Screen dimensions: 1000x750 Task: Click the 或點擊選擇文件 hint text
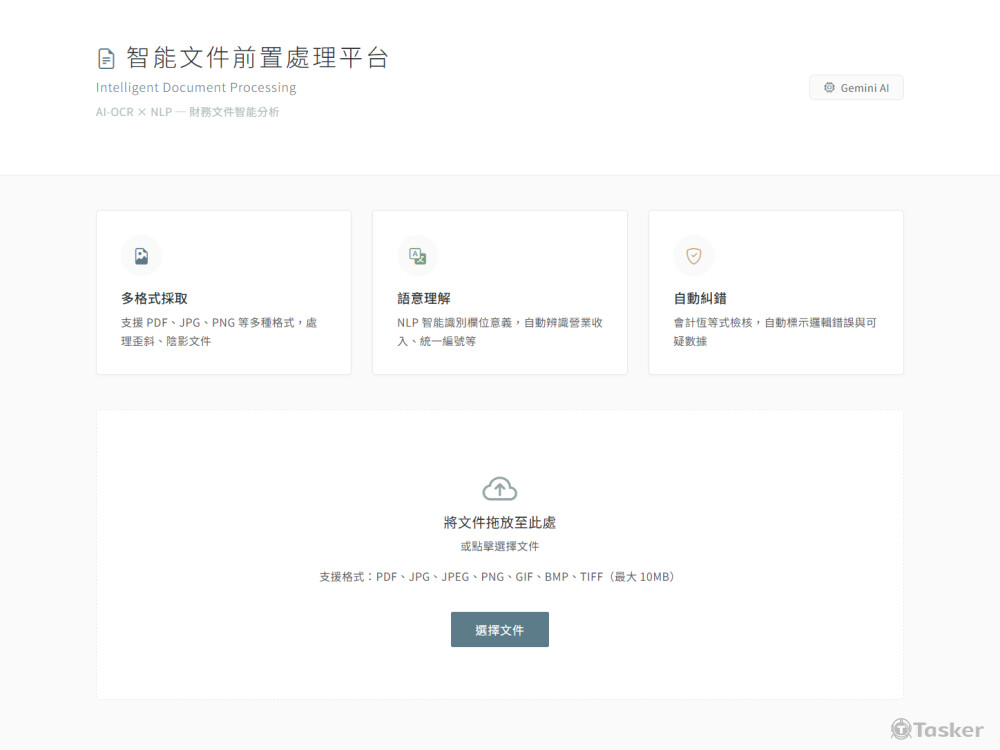[x=500, y=547]
